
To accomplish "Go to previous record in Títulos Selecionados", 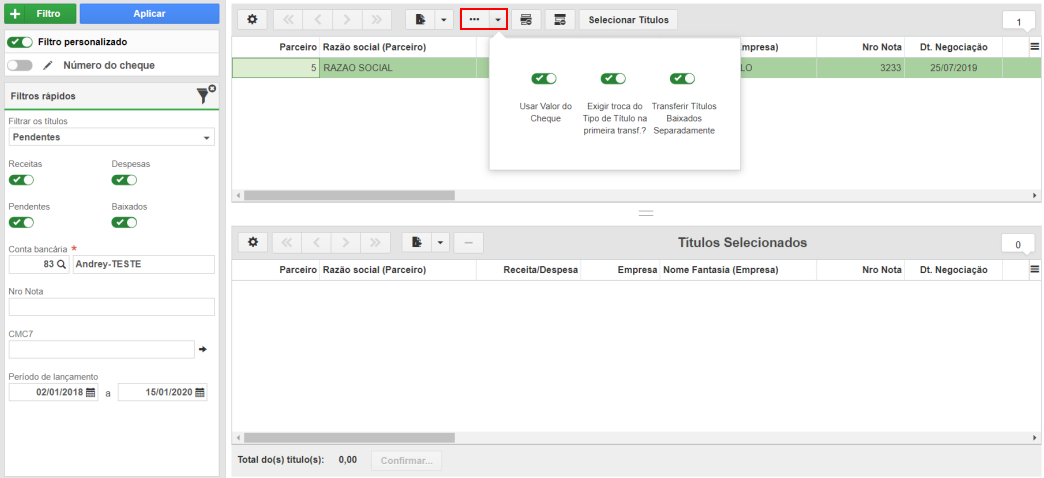I will (x=317, y=242).
